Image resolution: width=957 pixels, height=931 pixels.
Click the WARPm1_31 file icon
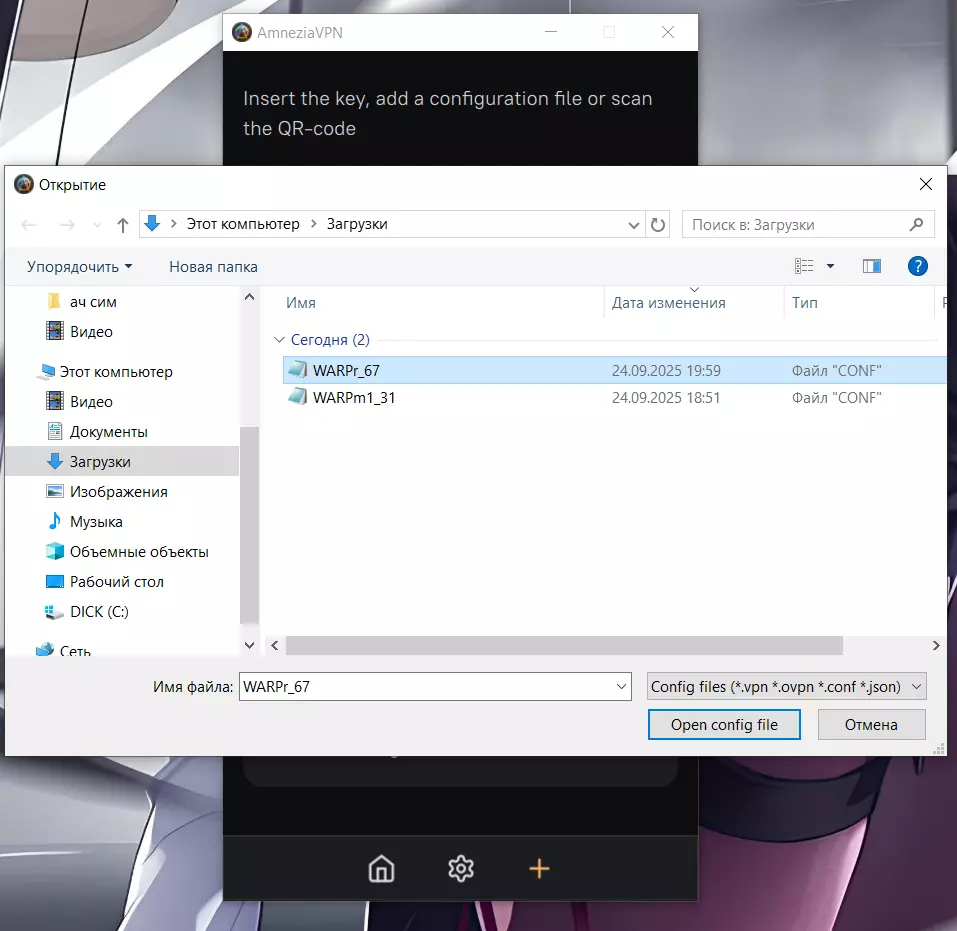click(297, 397)
